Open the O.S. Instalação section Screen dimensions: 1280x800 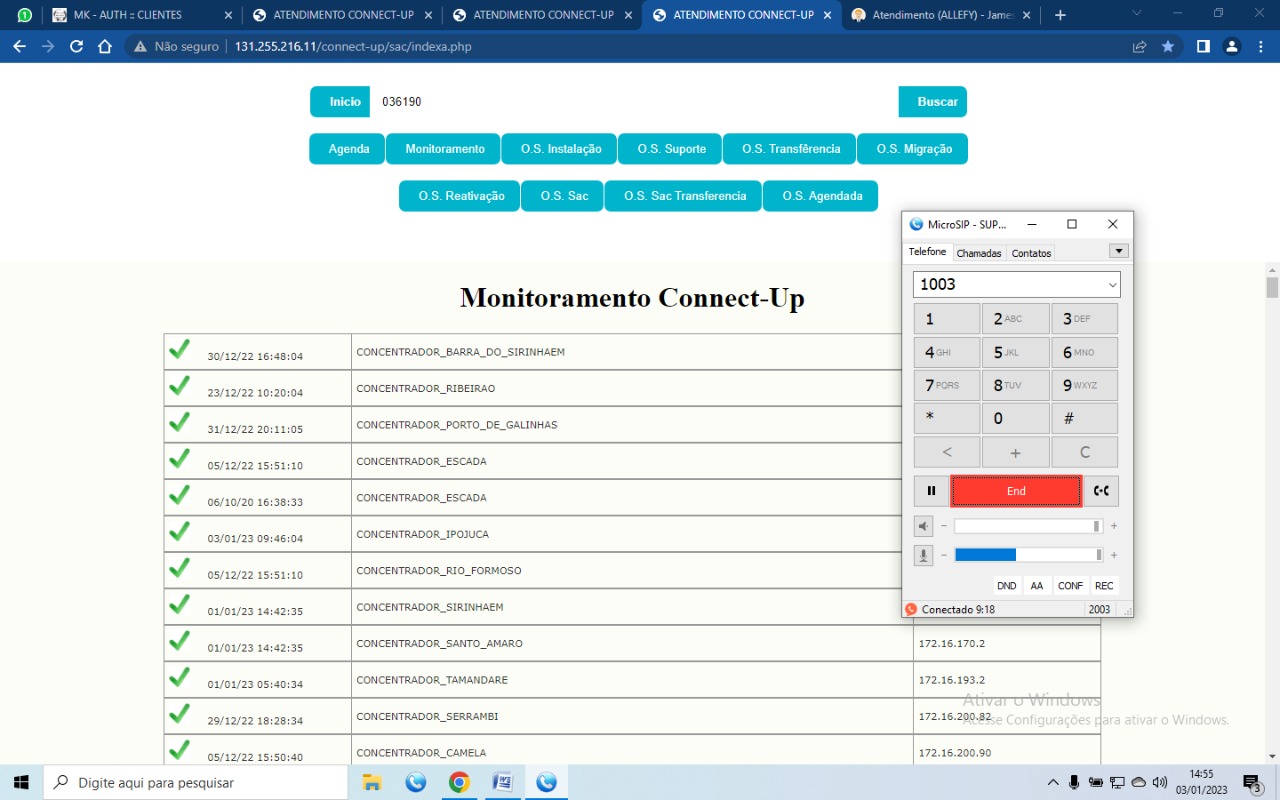559,149
